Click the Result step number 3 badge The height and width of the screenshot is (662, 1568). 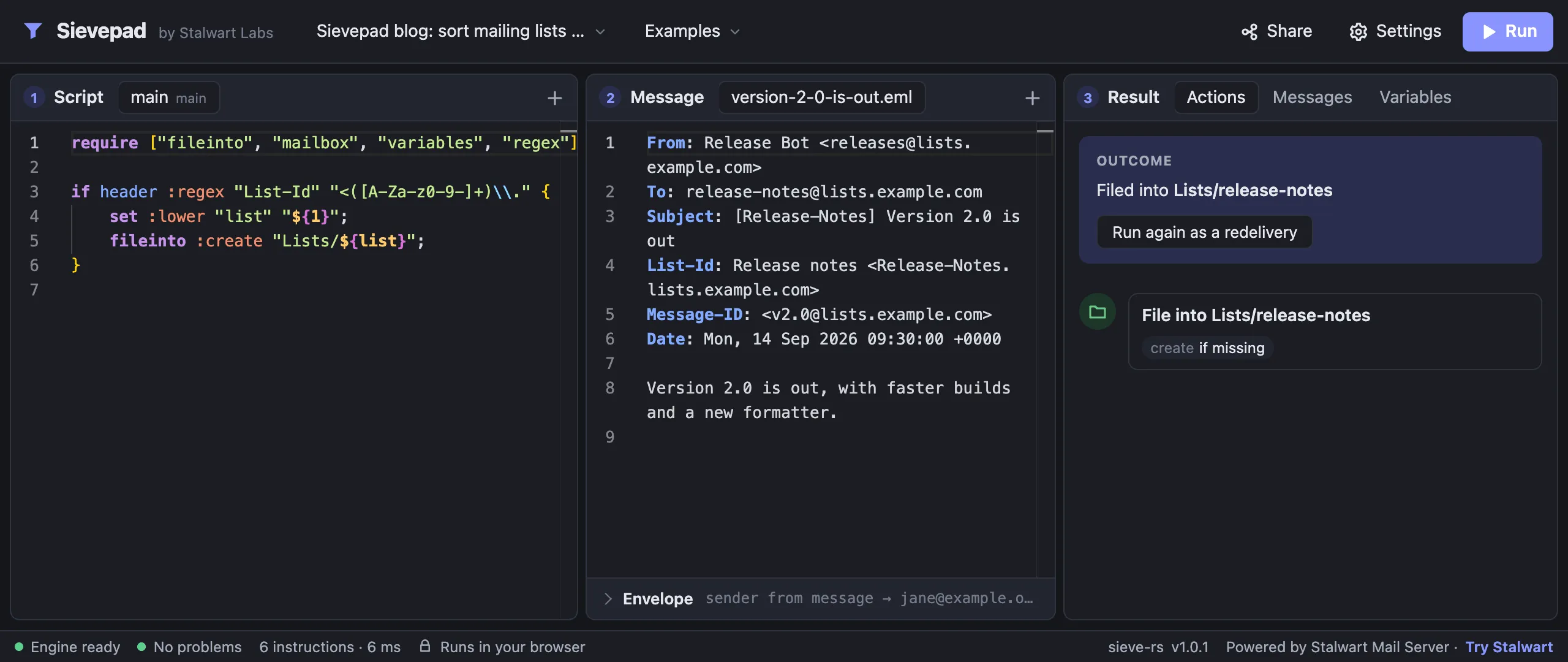[x=1088, y=97]
